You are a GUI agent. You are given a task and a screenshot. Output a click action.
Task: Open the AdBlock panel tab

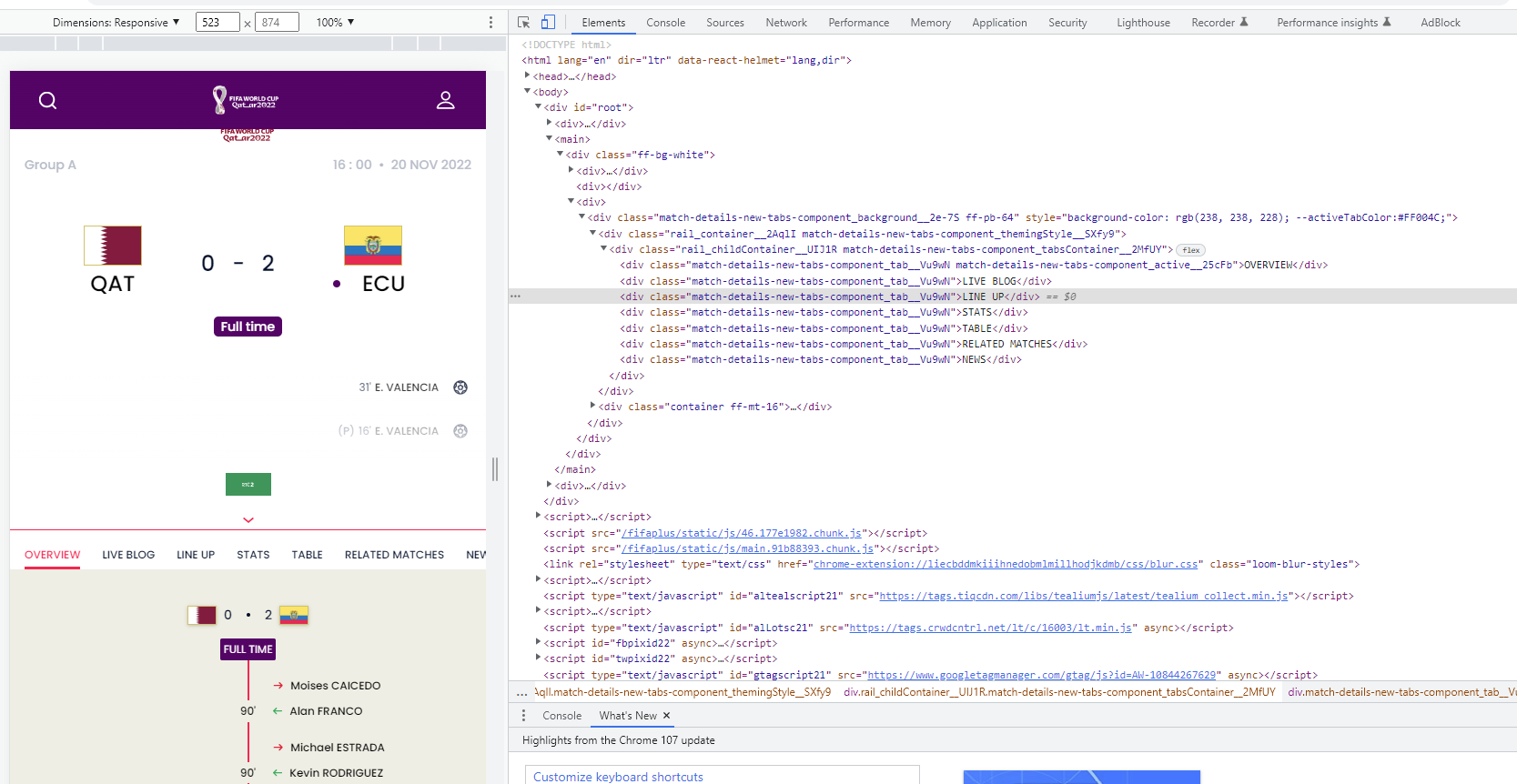coord(1441,23)
